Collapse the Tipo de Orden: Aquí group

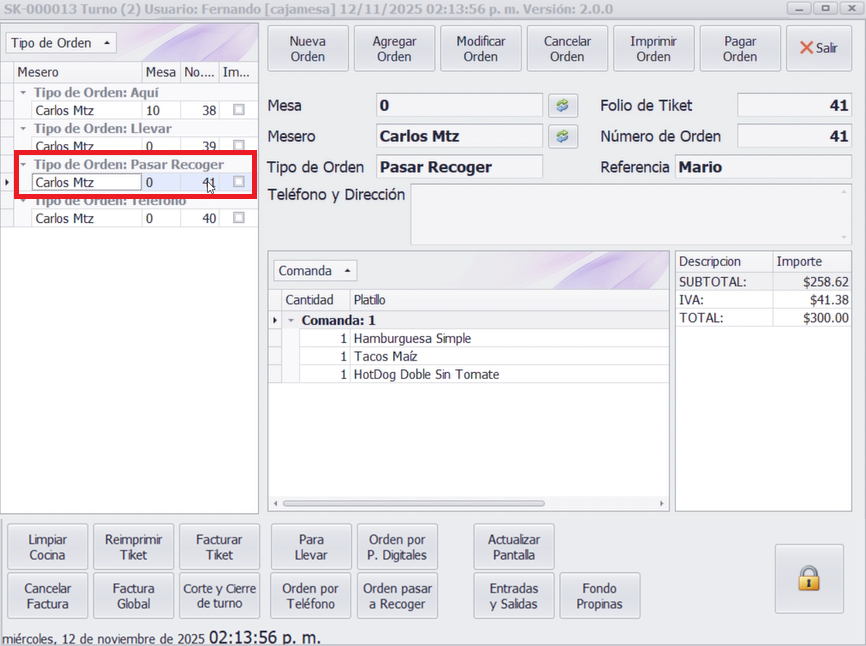click(23, 93)
